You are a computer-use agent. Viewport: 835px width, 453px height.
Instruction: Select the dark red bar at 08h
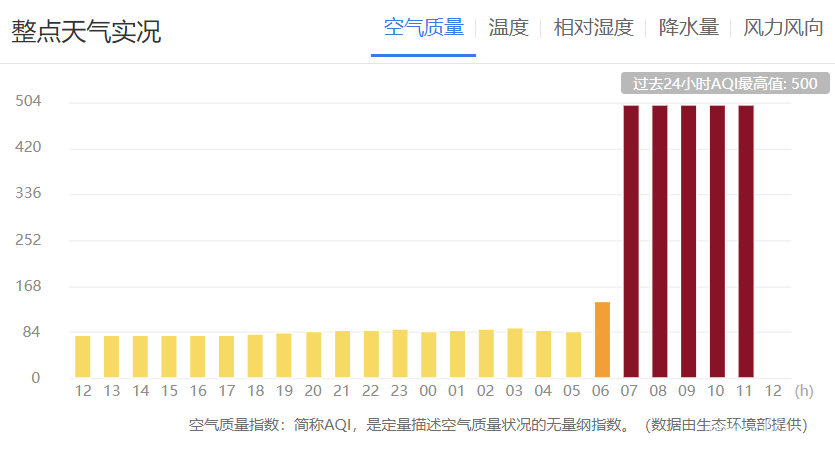(660, 241)
